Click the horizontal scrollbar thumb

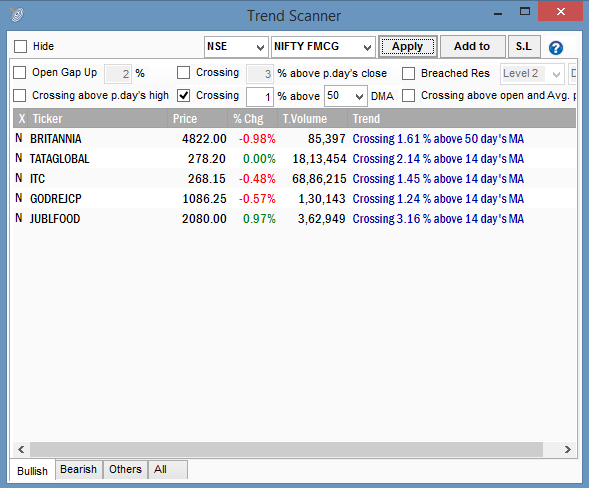click(x=286, y=449)
